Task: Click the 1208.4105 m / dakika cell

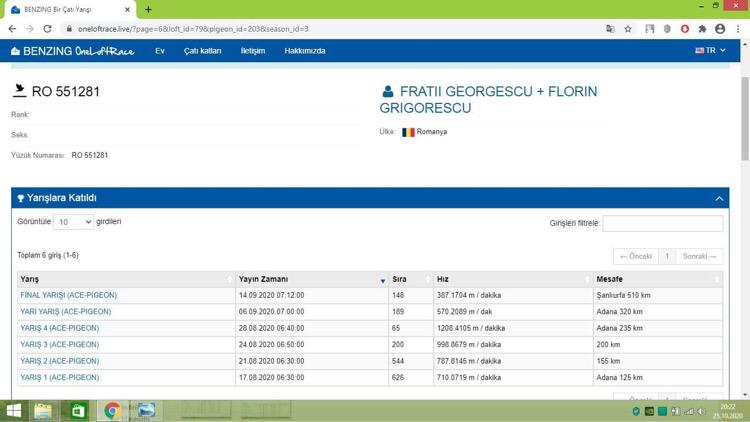Action: point(513,328)
